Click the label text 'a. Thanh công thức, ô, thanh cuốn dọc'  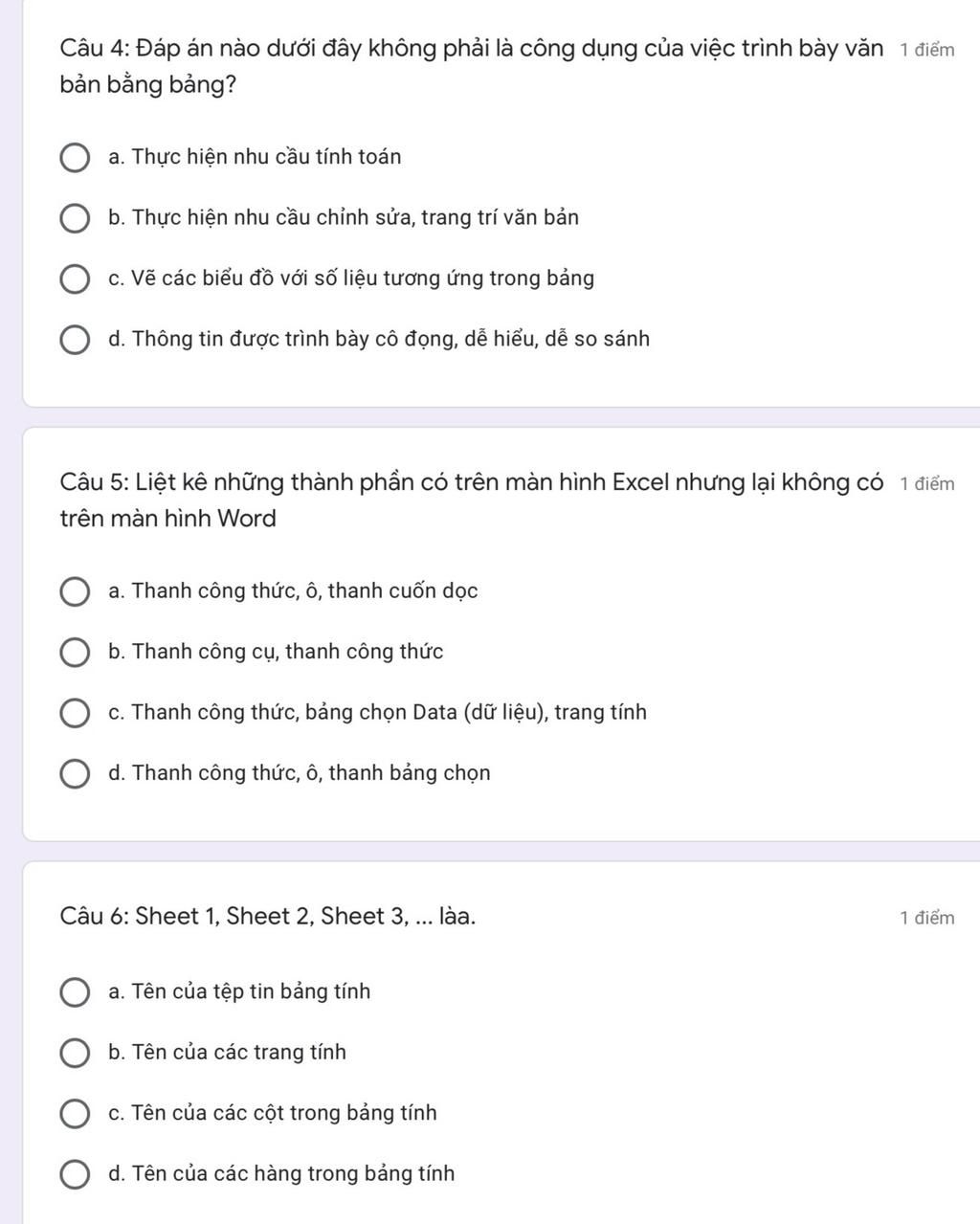(x=293, y=591)
